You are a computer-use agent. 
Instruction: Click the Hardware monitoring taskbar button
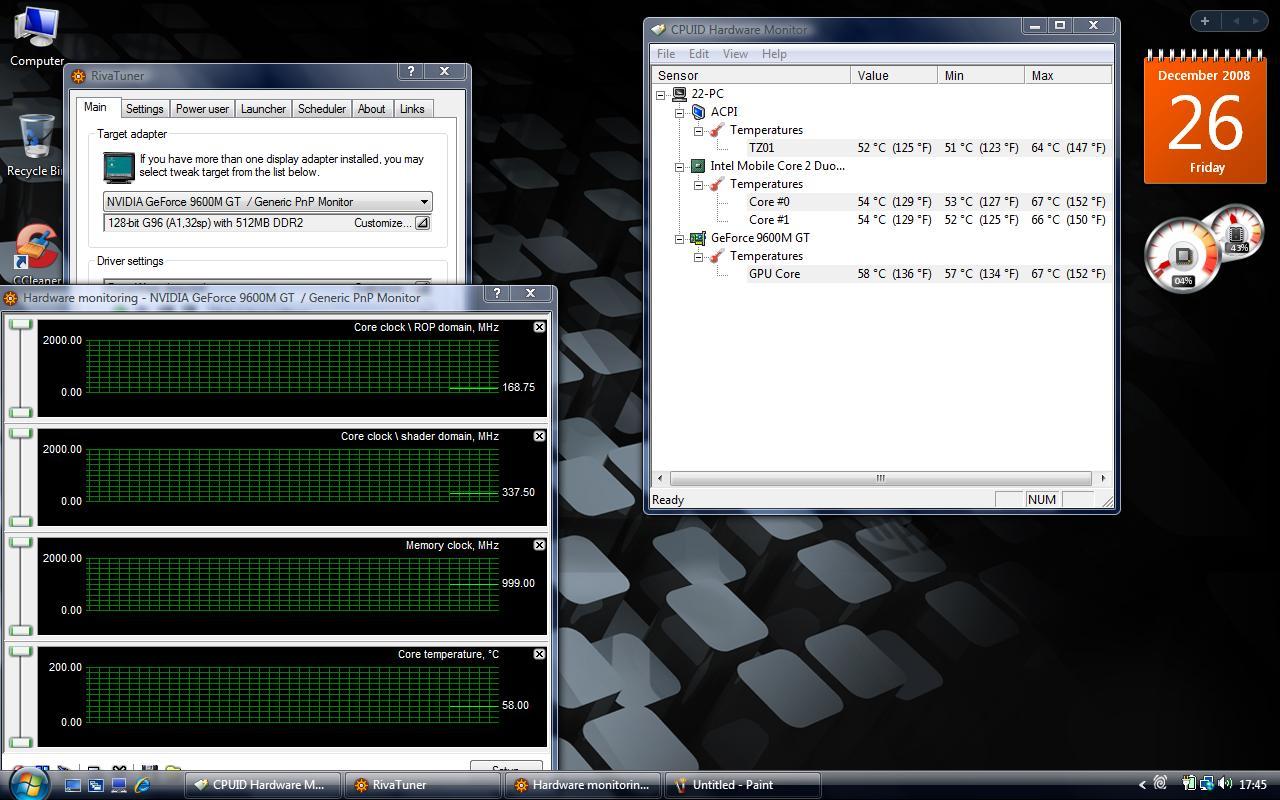click(x=583, y=785)
